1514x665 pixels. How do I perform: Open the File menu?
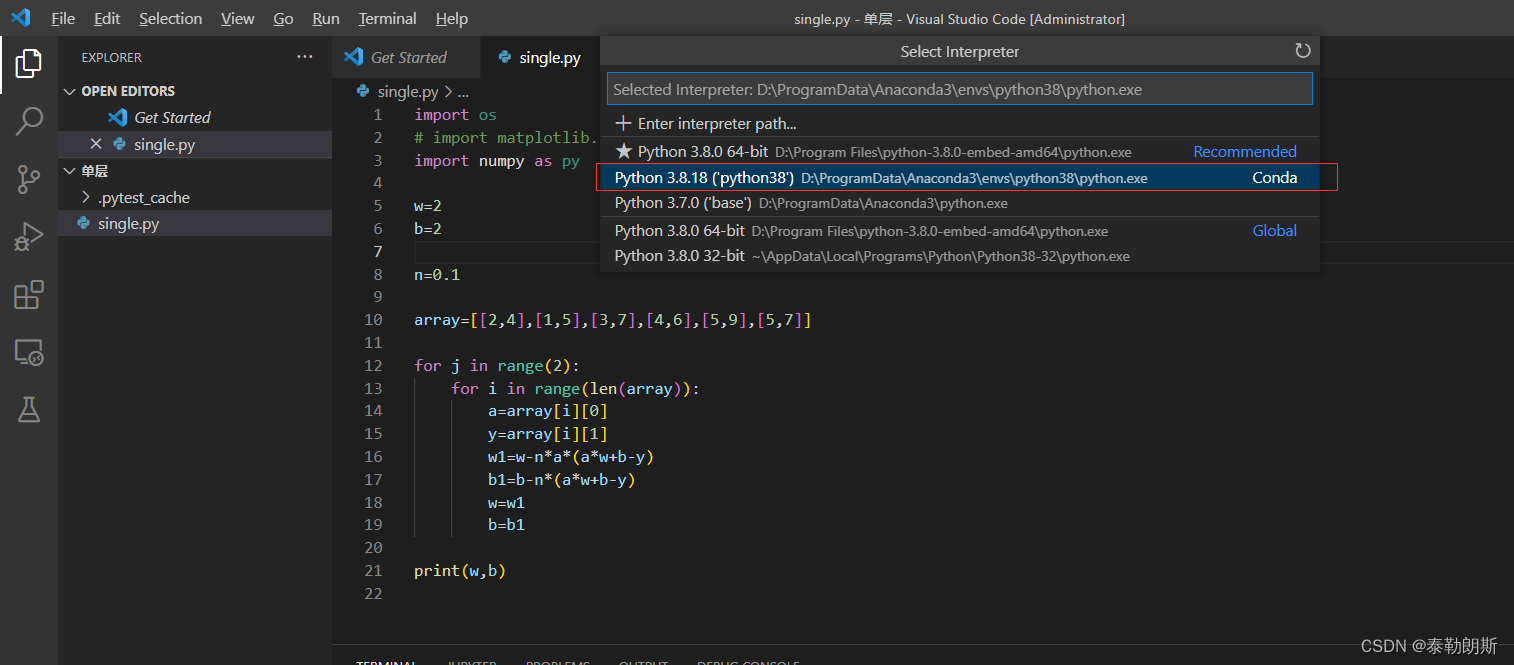tap(63, 19)
